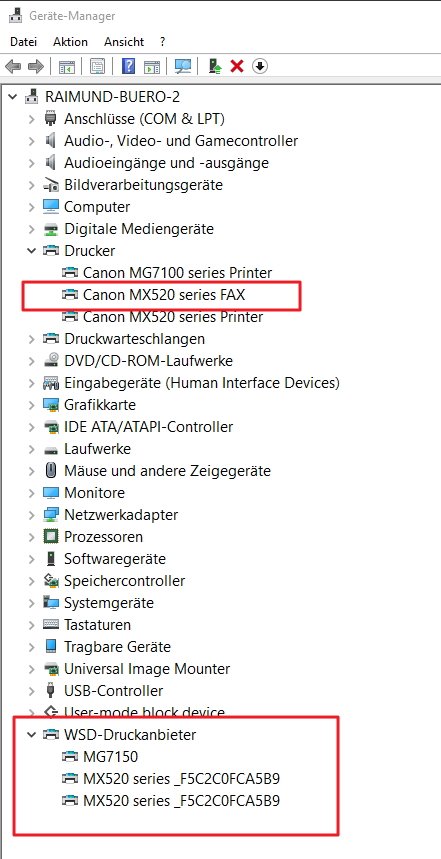Select the MG7150 WSD printer entry
The height and width of the screenshot is (859, 441).
110,757
